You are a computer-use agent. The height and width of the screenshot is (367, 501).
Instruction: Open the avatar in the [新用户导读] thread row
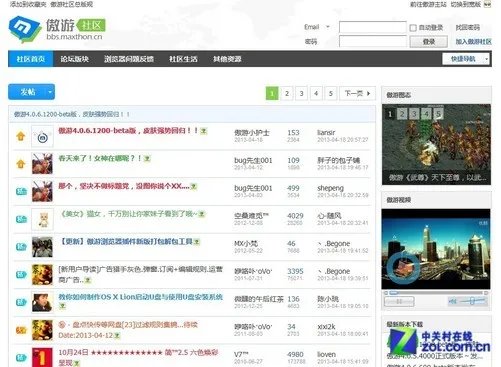pyautogui.click(x=42, y=274)
